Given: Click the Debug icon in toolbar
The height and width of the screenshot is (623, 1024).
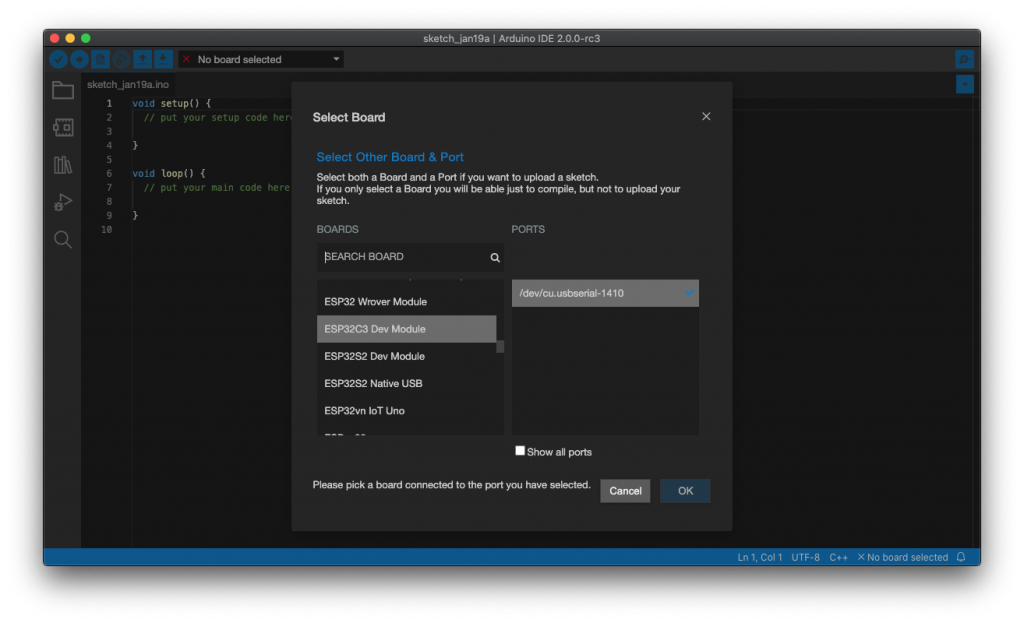Looking at the screenshot, I should coord(121,59).
